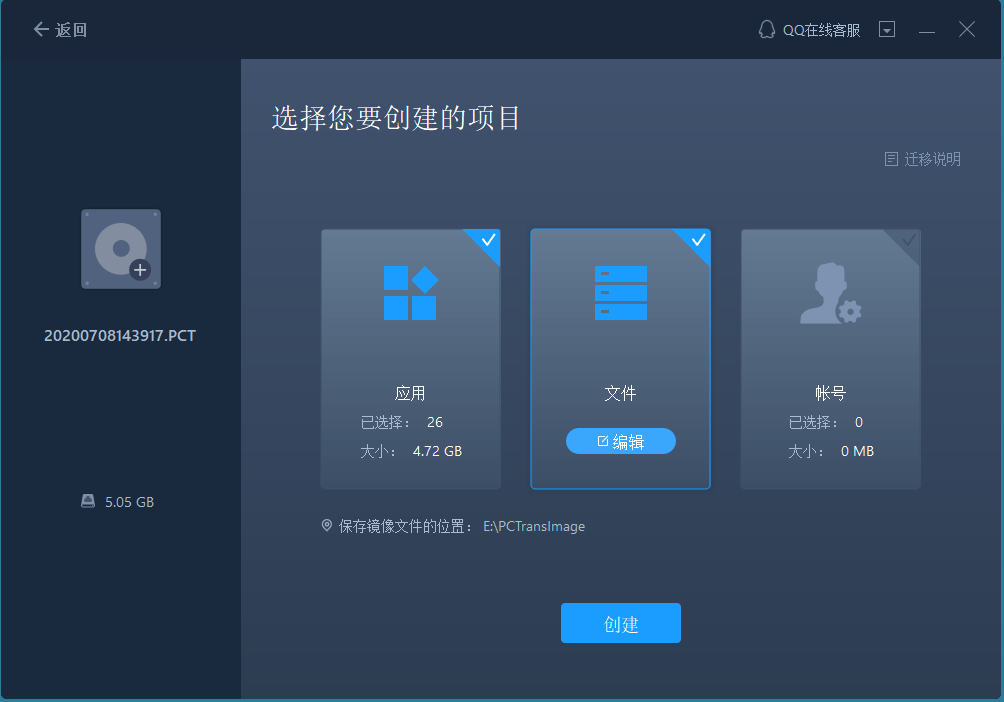Image resolution: width=1004 pixels, height=702 pixels.
Task: Uncheck the Files card checkmark
Action: click(x=698, y=241)
